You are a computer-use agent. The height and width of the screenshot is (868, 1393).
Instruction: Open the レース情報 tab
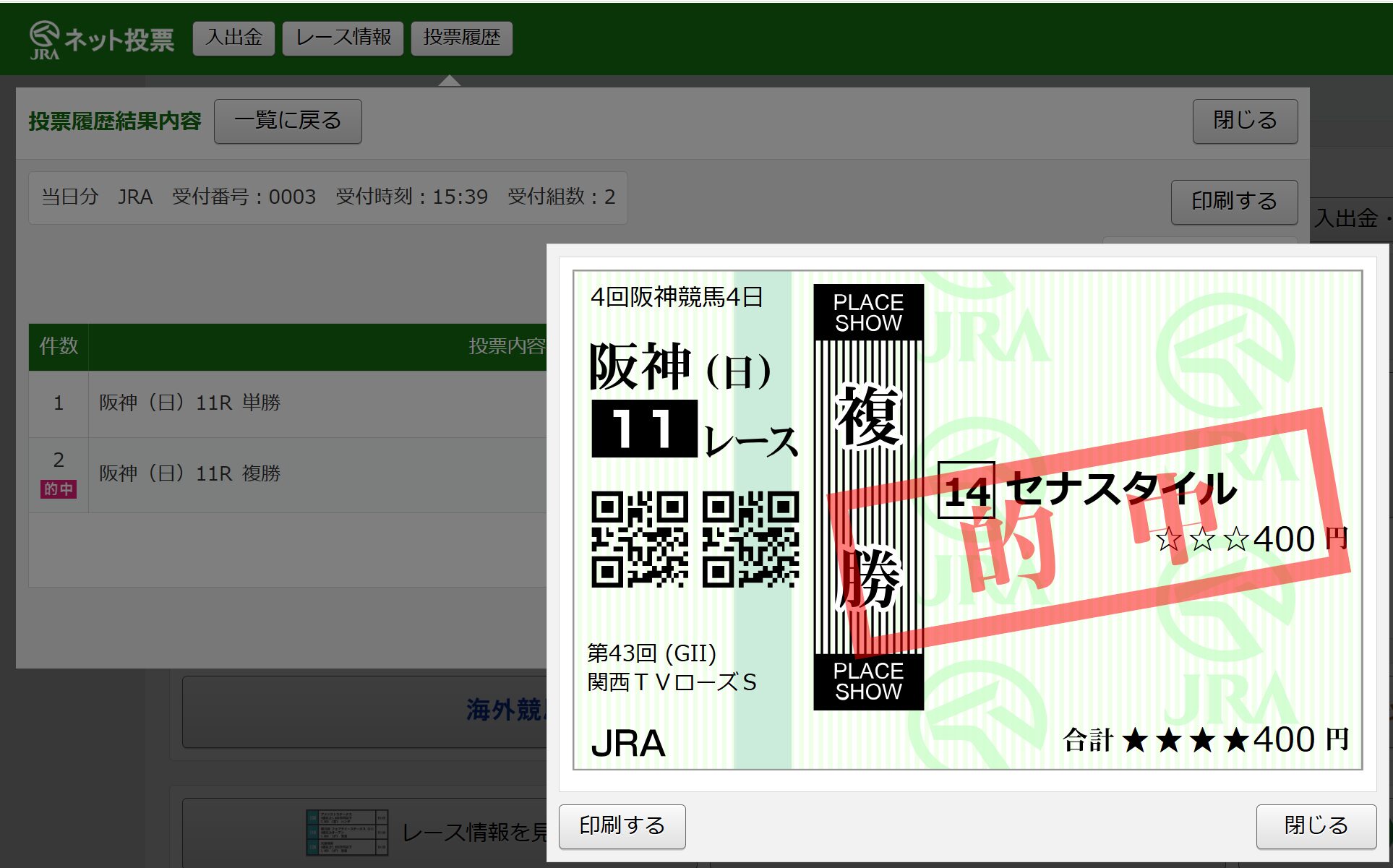tap(343, 38)
